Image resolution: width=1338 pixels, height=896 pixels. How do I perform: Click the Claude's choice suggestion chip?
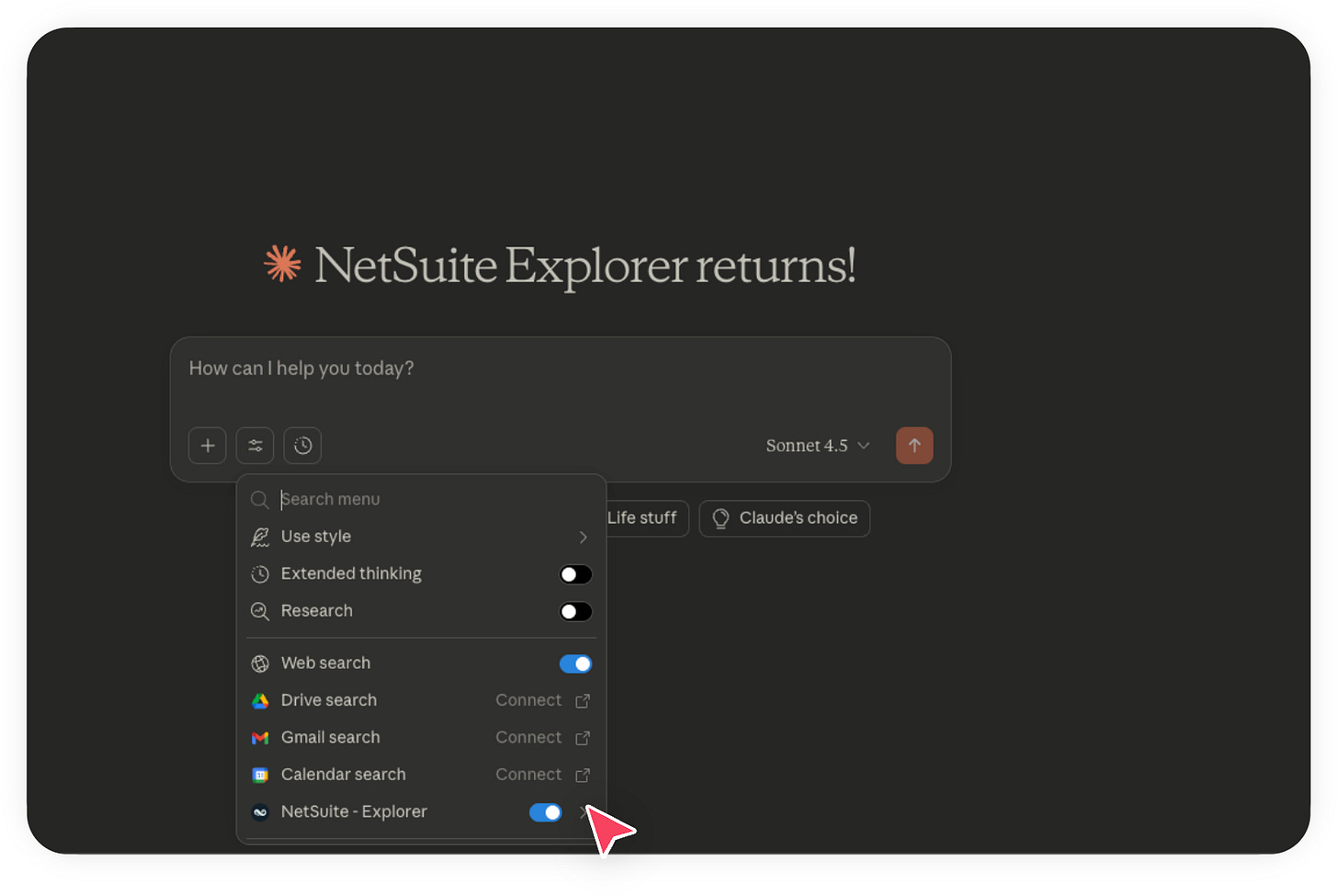pos(785,518)
